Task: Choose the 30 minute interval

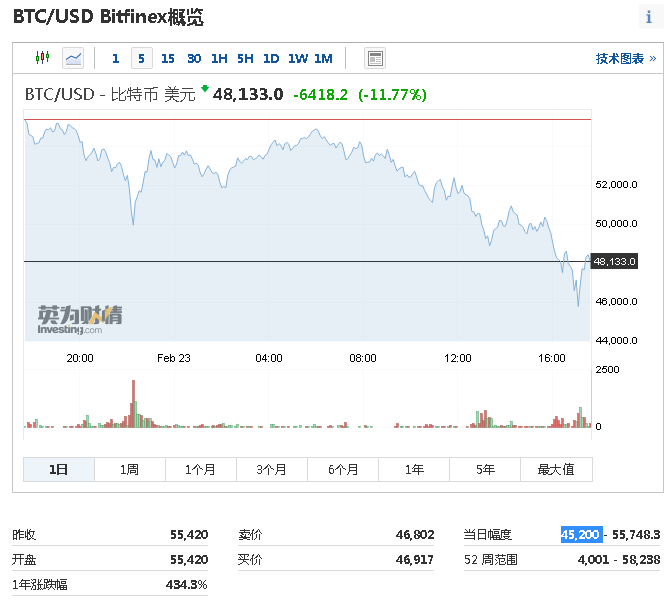Action: [x=194, y=59]
